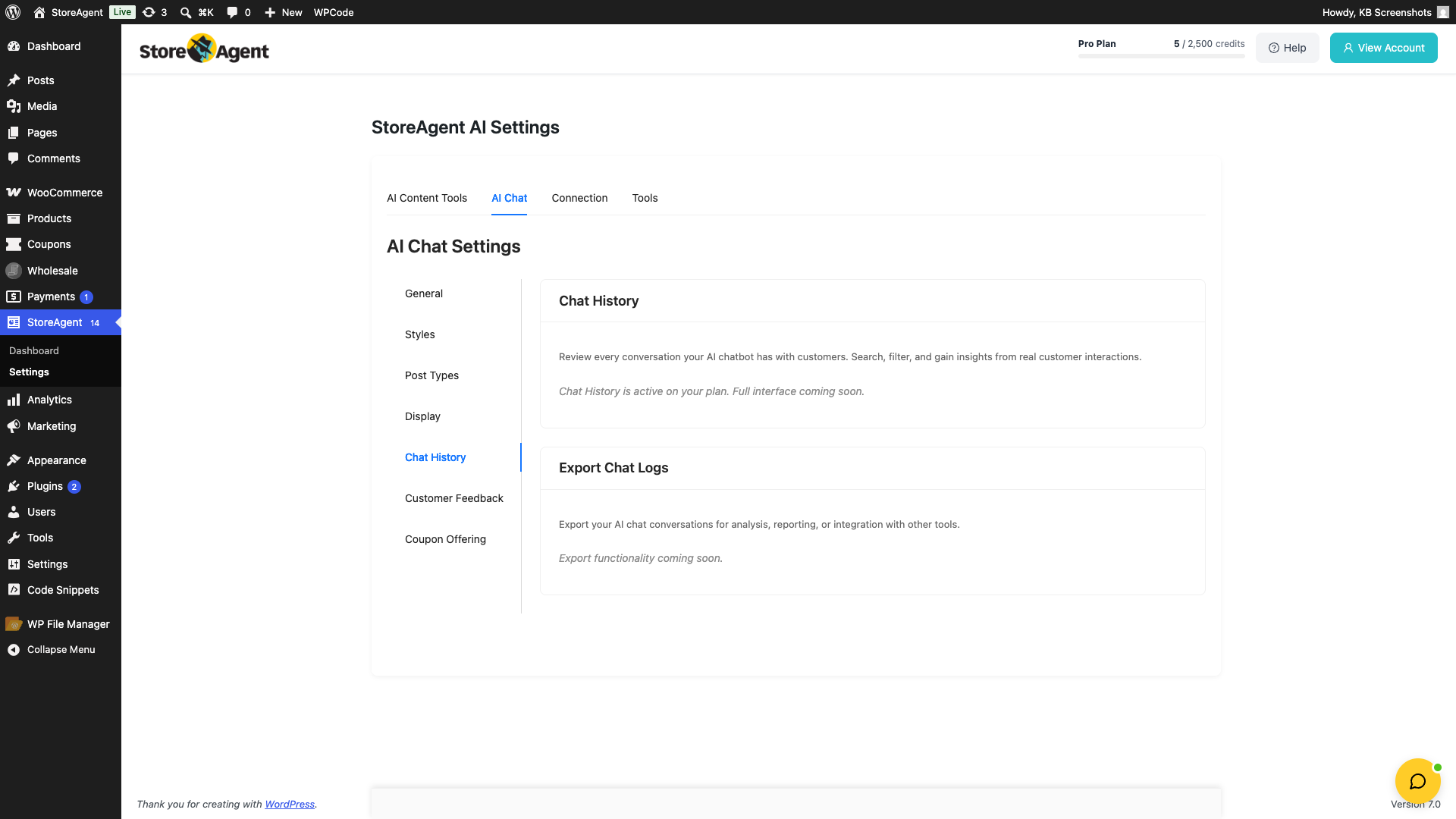The image size is (1456, 819).
Task: Click the Analytics bar chart icon
Action: click(14, 400)
